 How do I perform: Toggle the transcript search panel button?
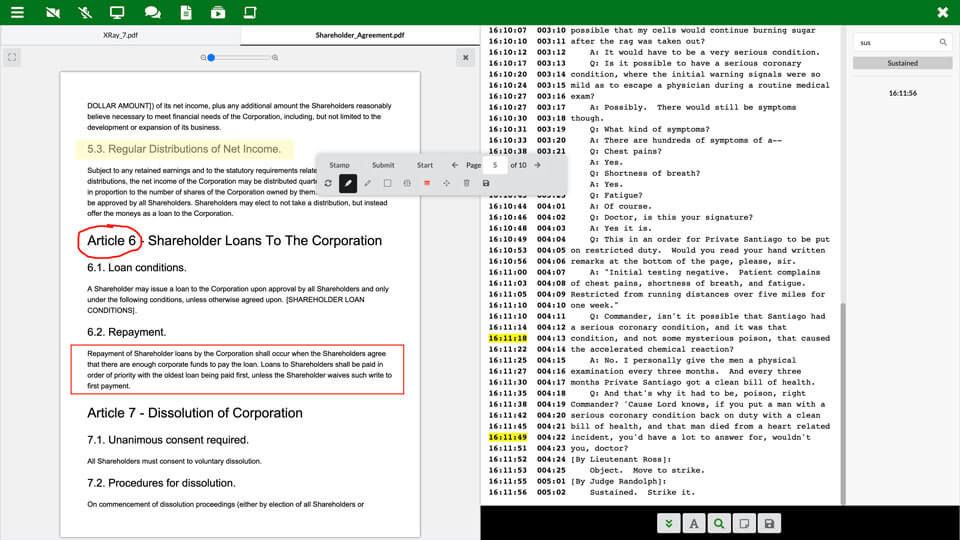pos(719,523)
